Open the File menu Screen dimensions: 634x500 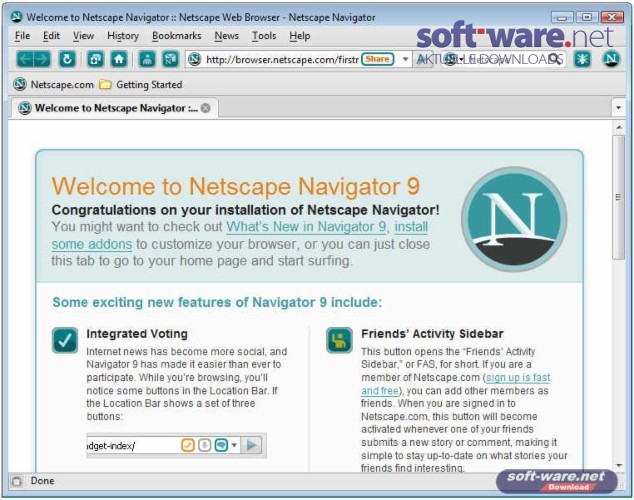pyautogui.click(x=22, y=36)
